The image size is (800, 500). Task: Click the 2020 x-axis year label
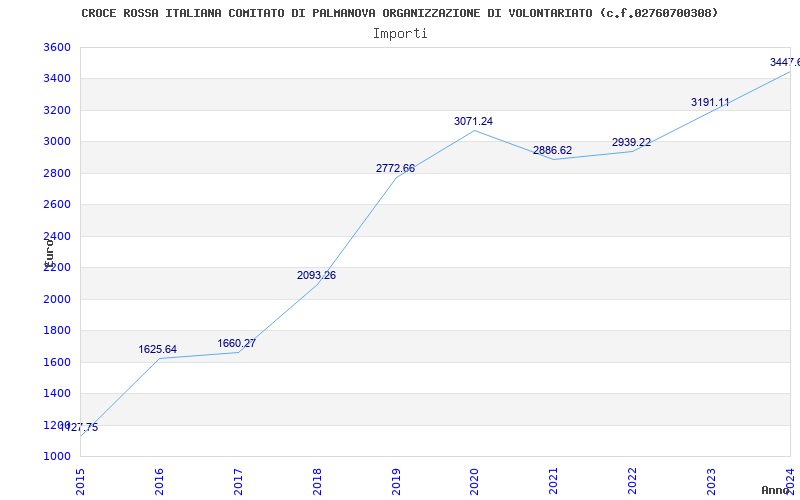pos(475,482)
